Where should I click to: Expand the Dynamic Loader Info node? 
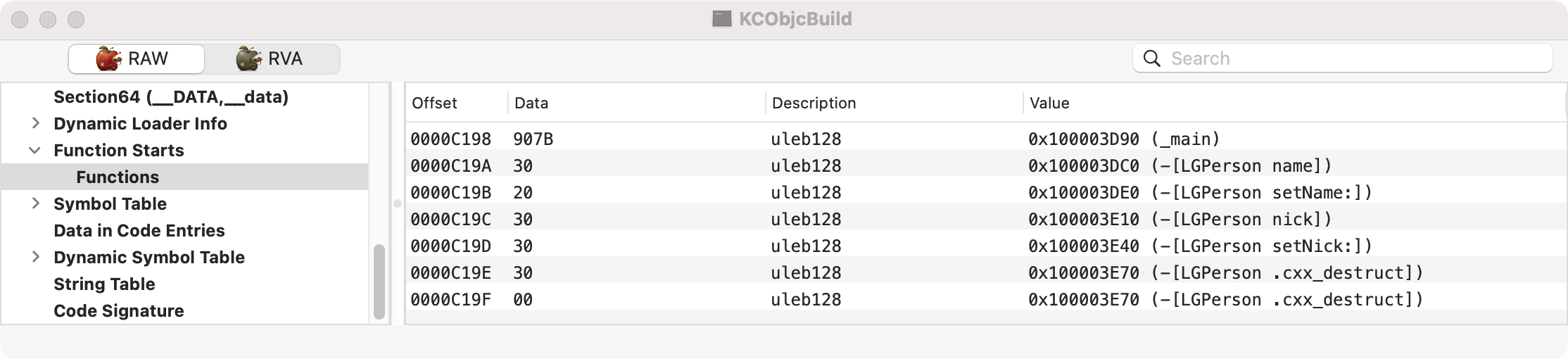tap(35, 123)
